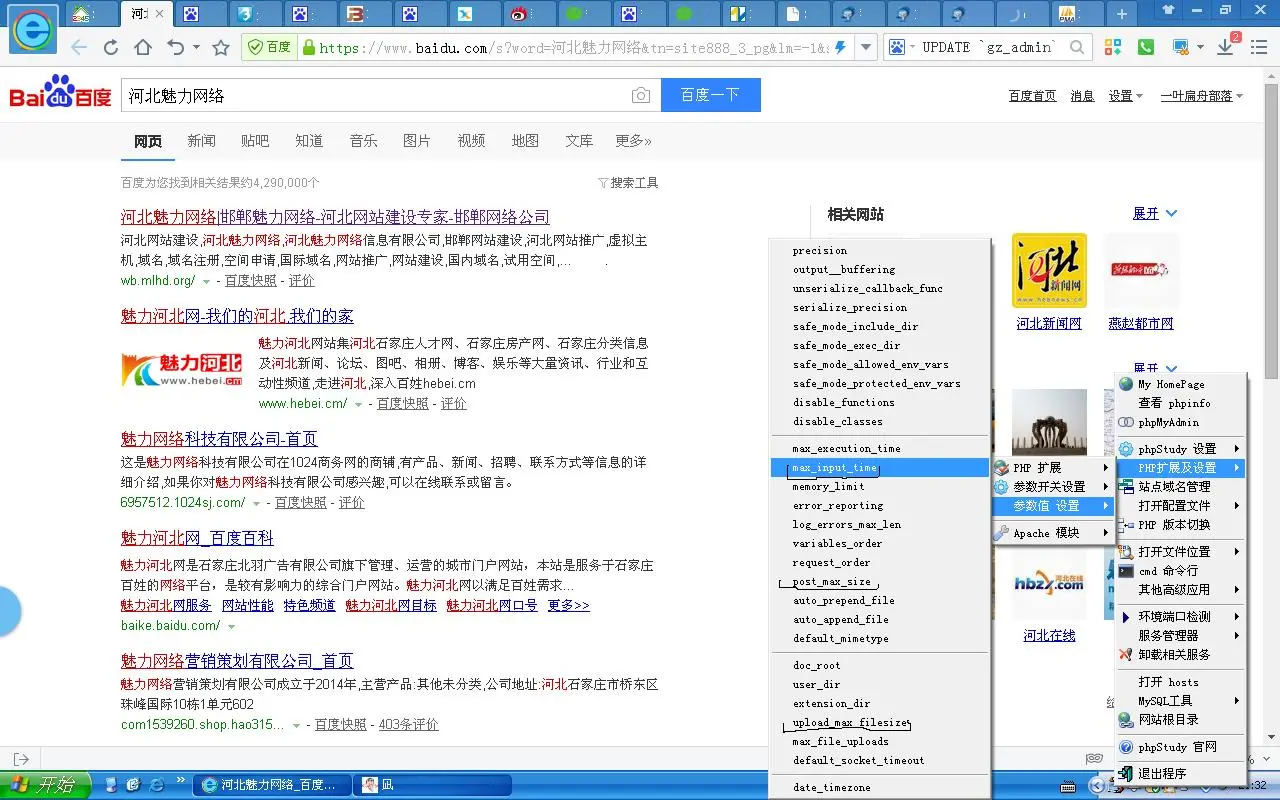Click the Baidu logo

[x=61, y=94]
